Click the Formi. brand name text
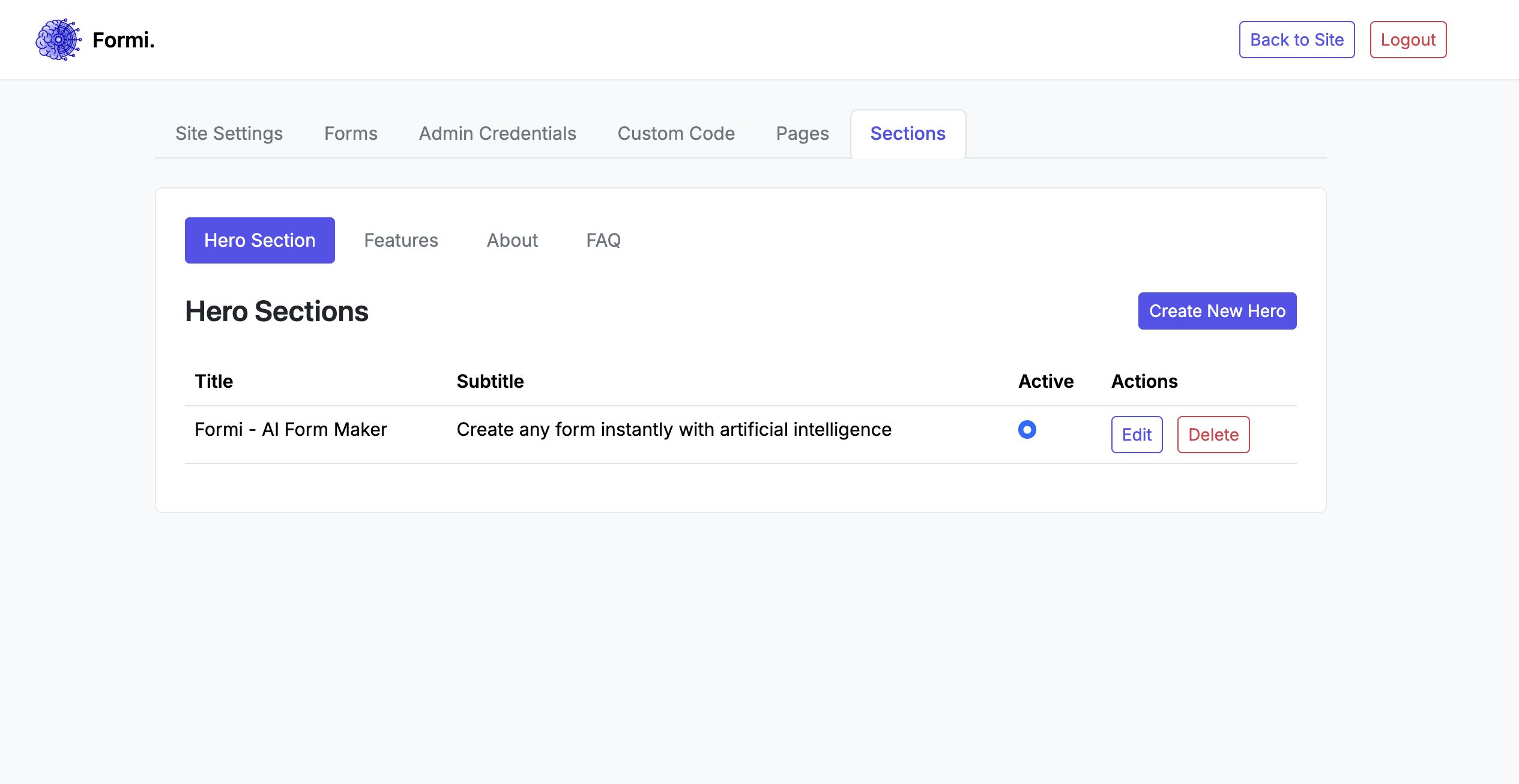1519x784 pixels. (x=124, y=40)
